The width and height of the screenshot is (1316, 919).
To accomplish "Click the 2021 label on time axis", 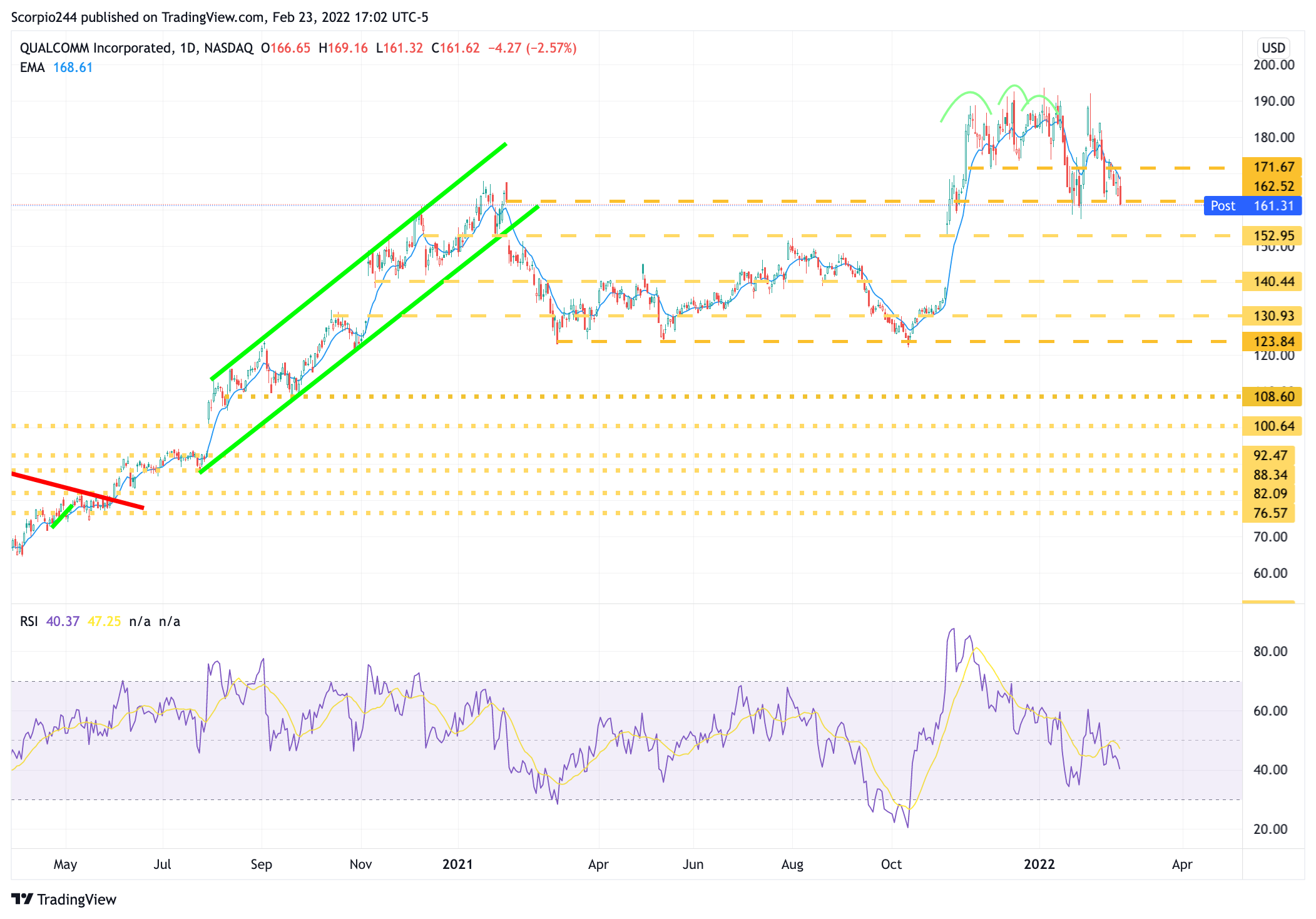I will pos(457,865).
